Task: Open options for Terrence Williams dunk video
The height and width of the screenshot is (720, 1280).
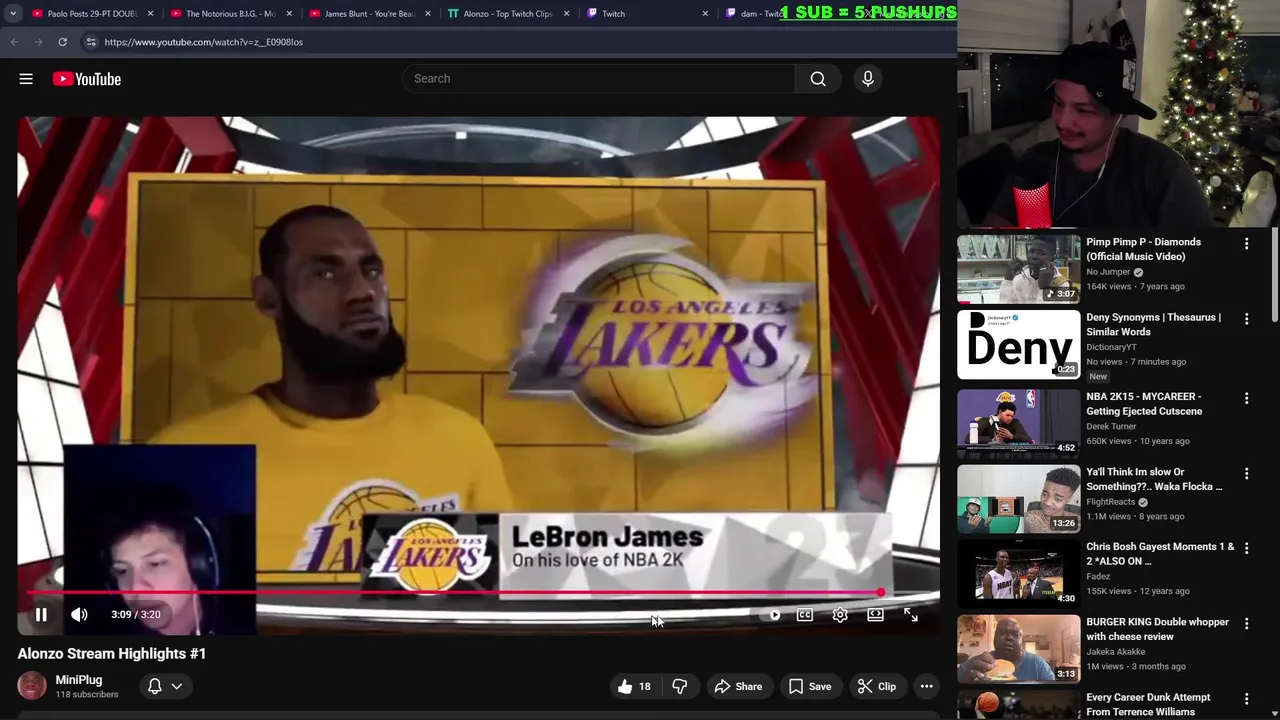Action: click(x=1246, y=699)
